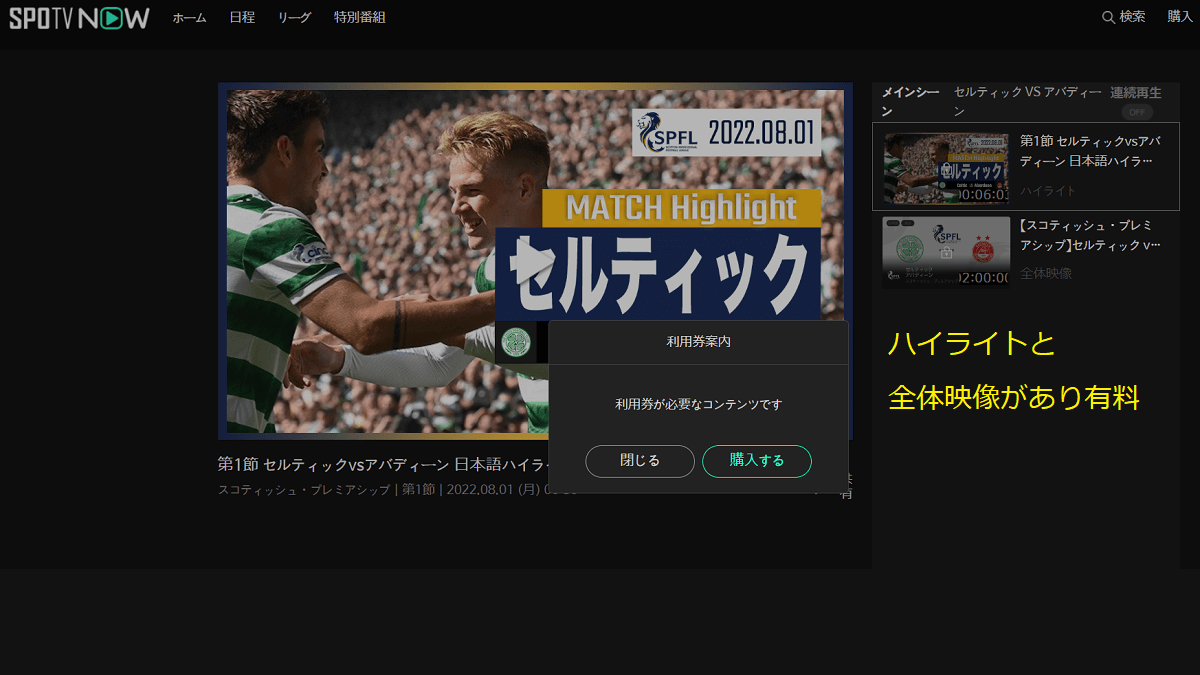Click the SPOTV NOW logo
Screen dimensions: 1200x675
(79, 17)
